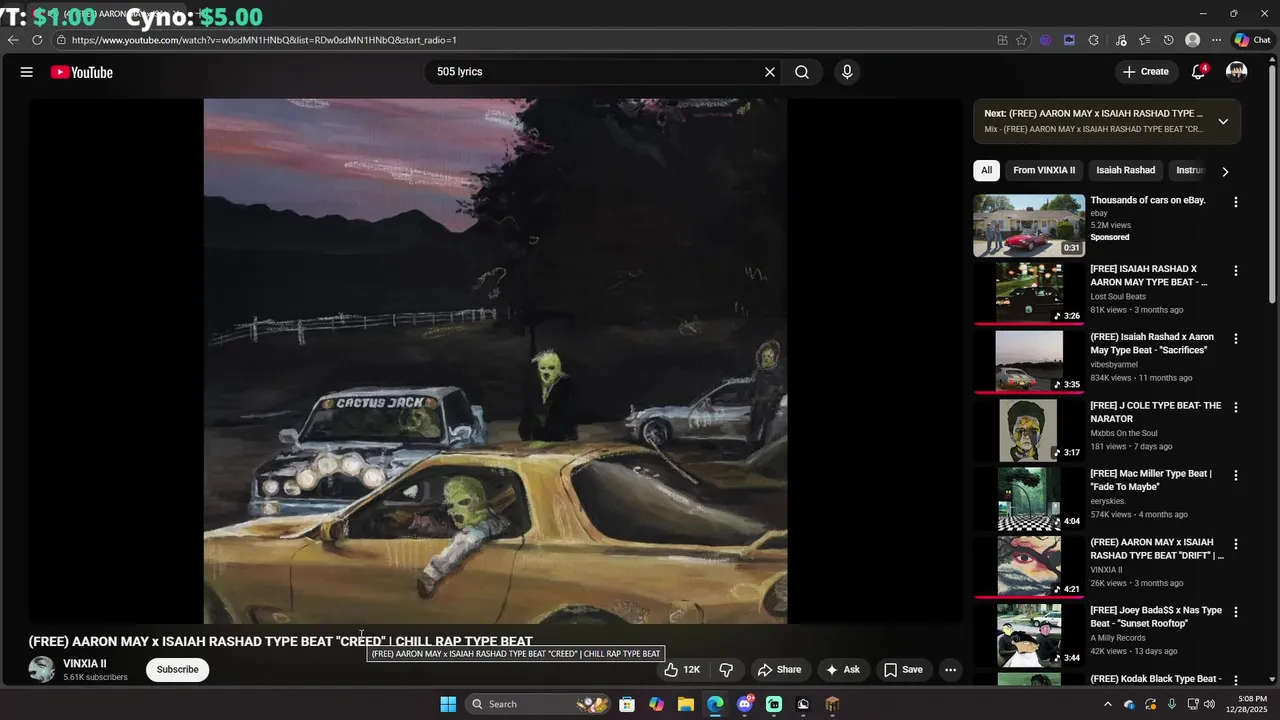Open more options for Lost Soul Beats video
The width and height of the screenshot is (1280, 720).
click(x=1235, y=271)
